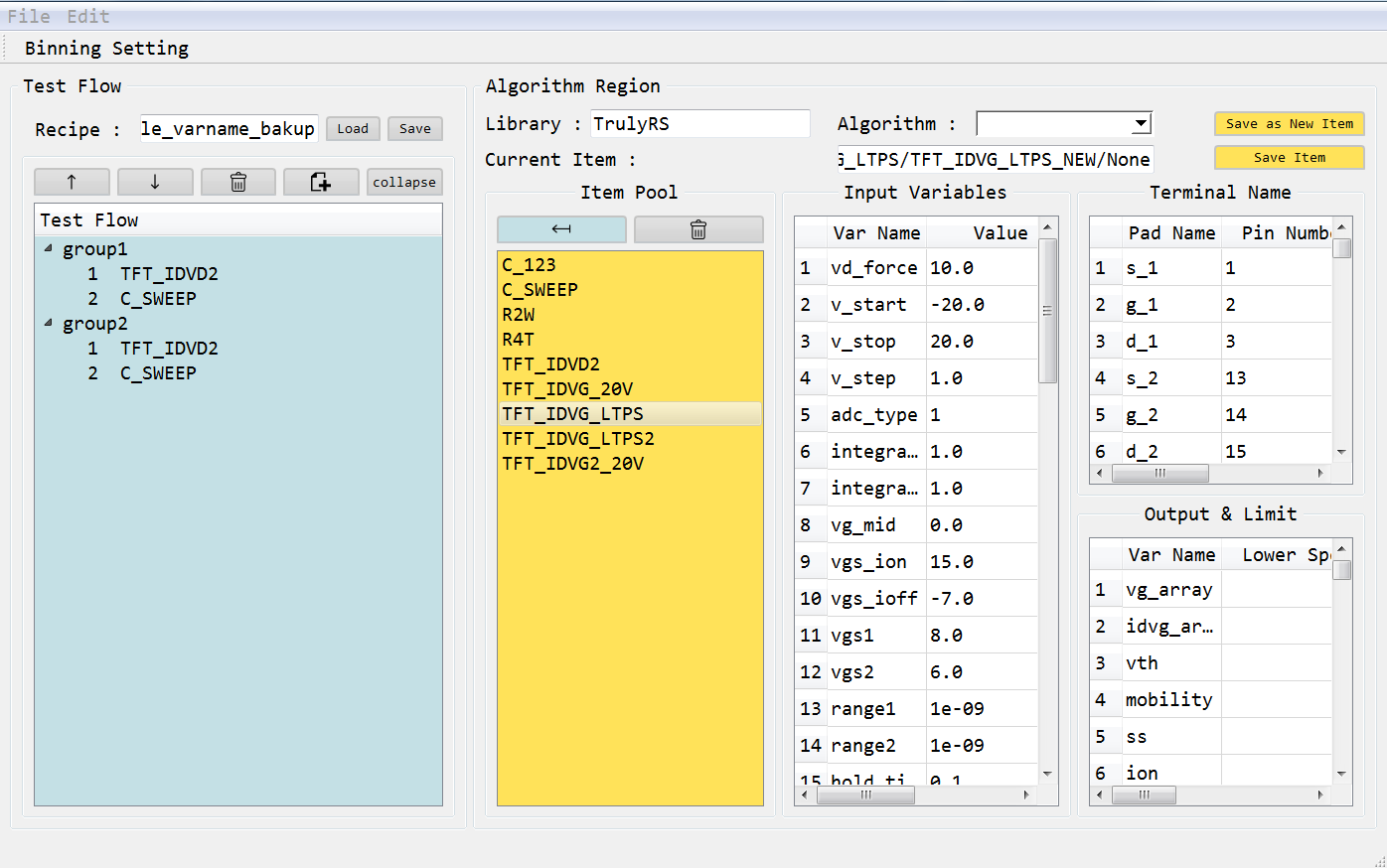
Task: Click the v_start value -20.0
Action: tap(982, 305)
